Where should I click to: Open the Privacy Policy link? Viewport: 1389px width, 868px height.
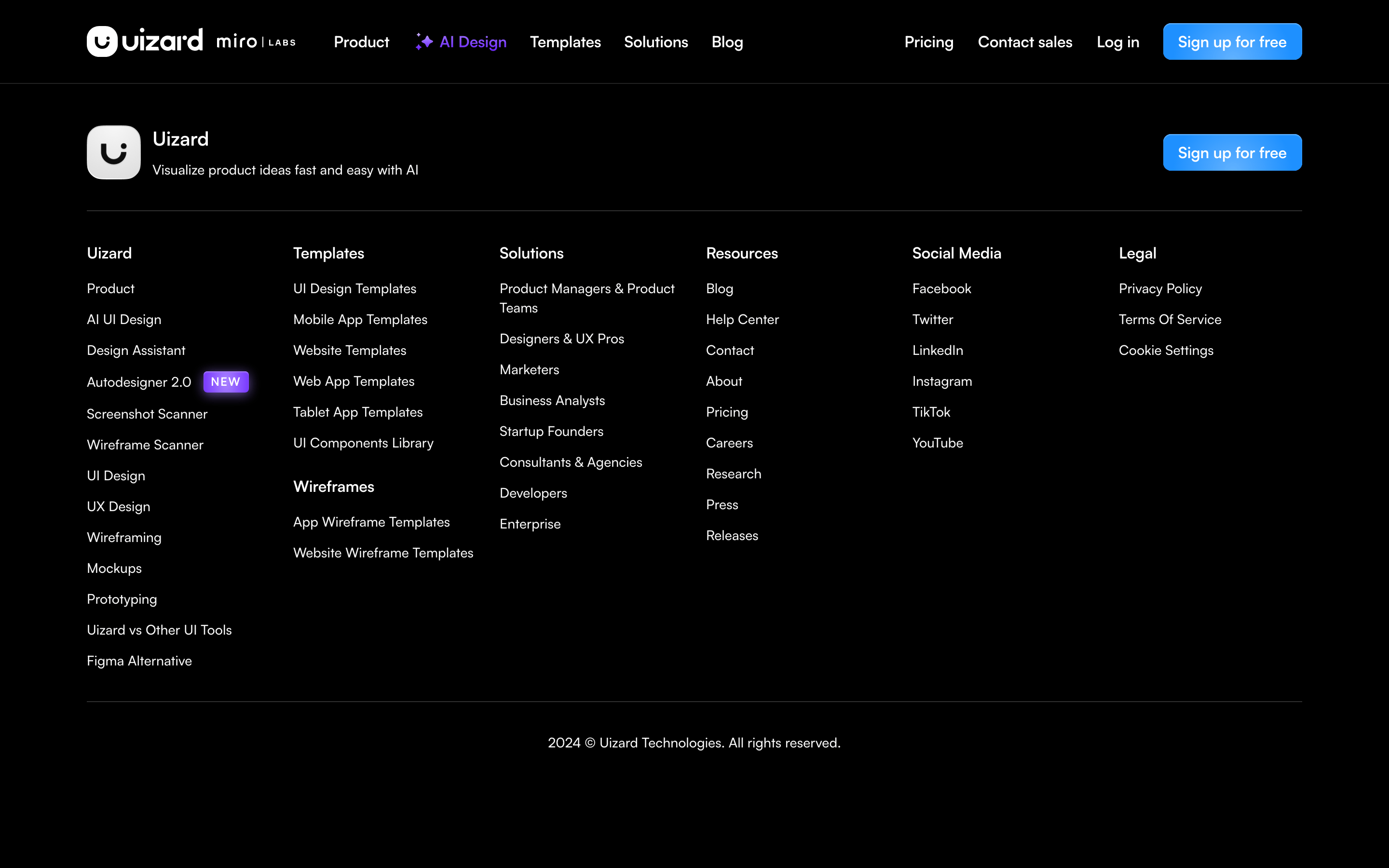point(1160,289)
